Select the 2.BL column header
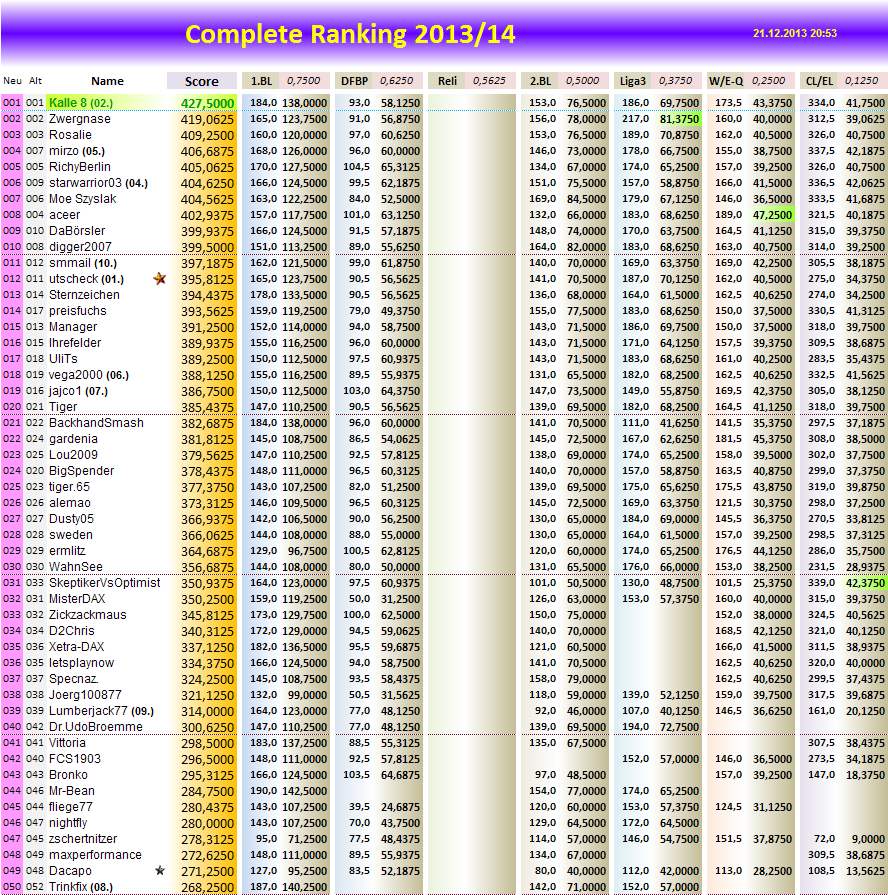888x895 pixels. point(540,81)
